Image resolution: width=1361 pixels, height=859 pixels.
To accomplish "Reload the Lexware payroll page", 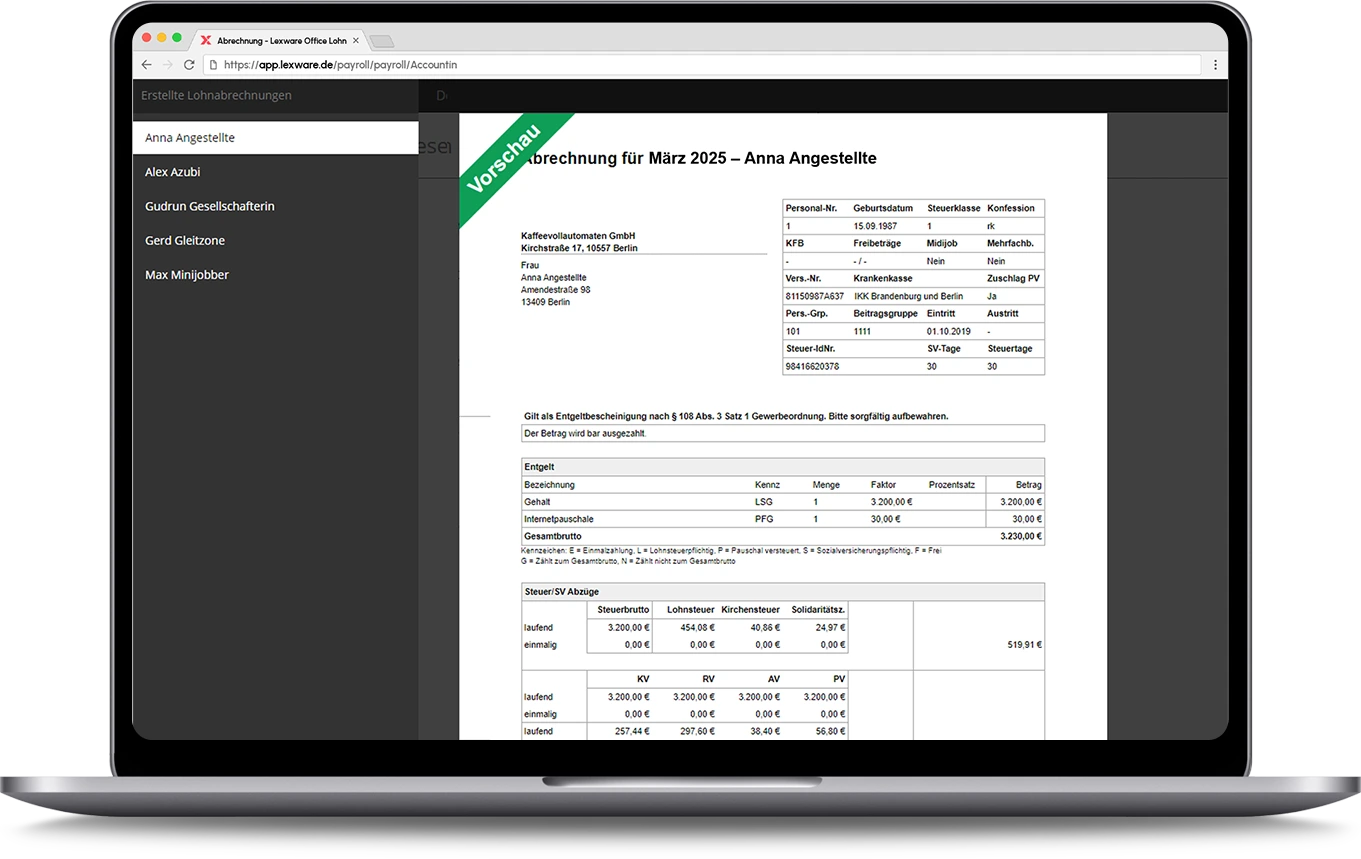I will [x=189, y=65].
